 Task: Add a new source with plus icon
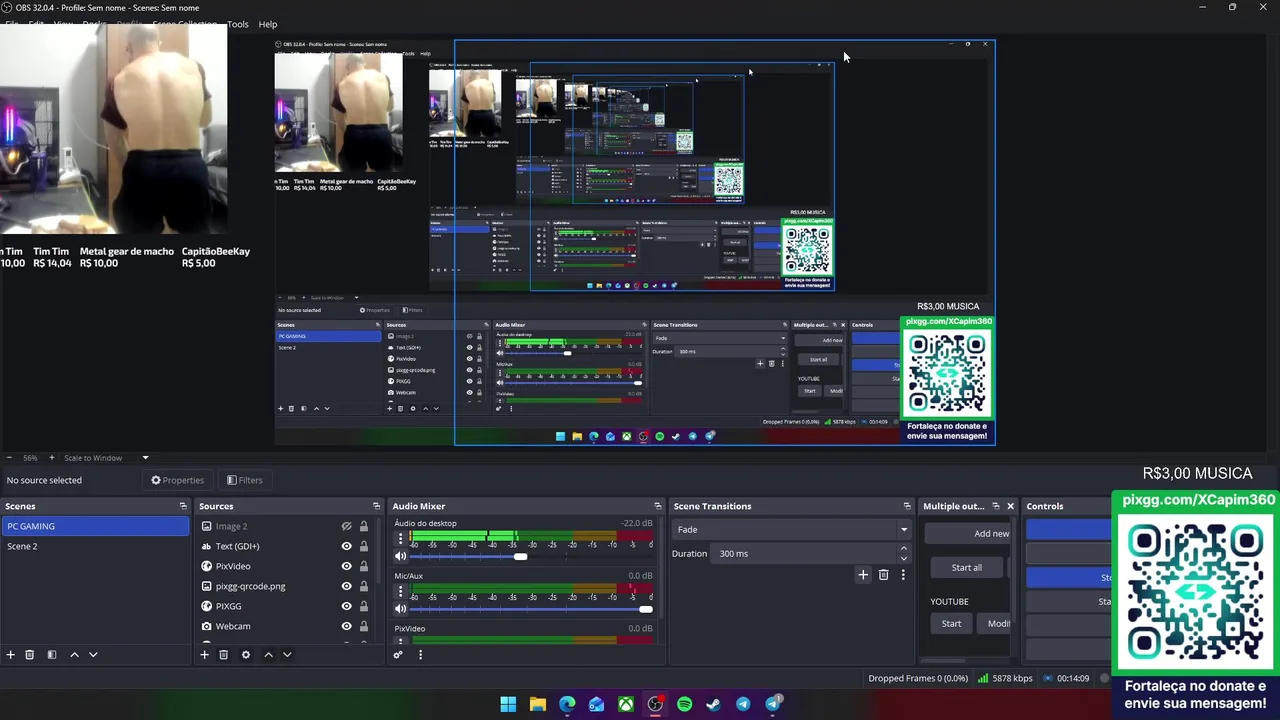tap(204, 655)
